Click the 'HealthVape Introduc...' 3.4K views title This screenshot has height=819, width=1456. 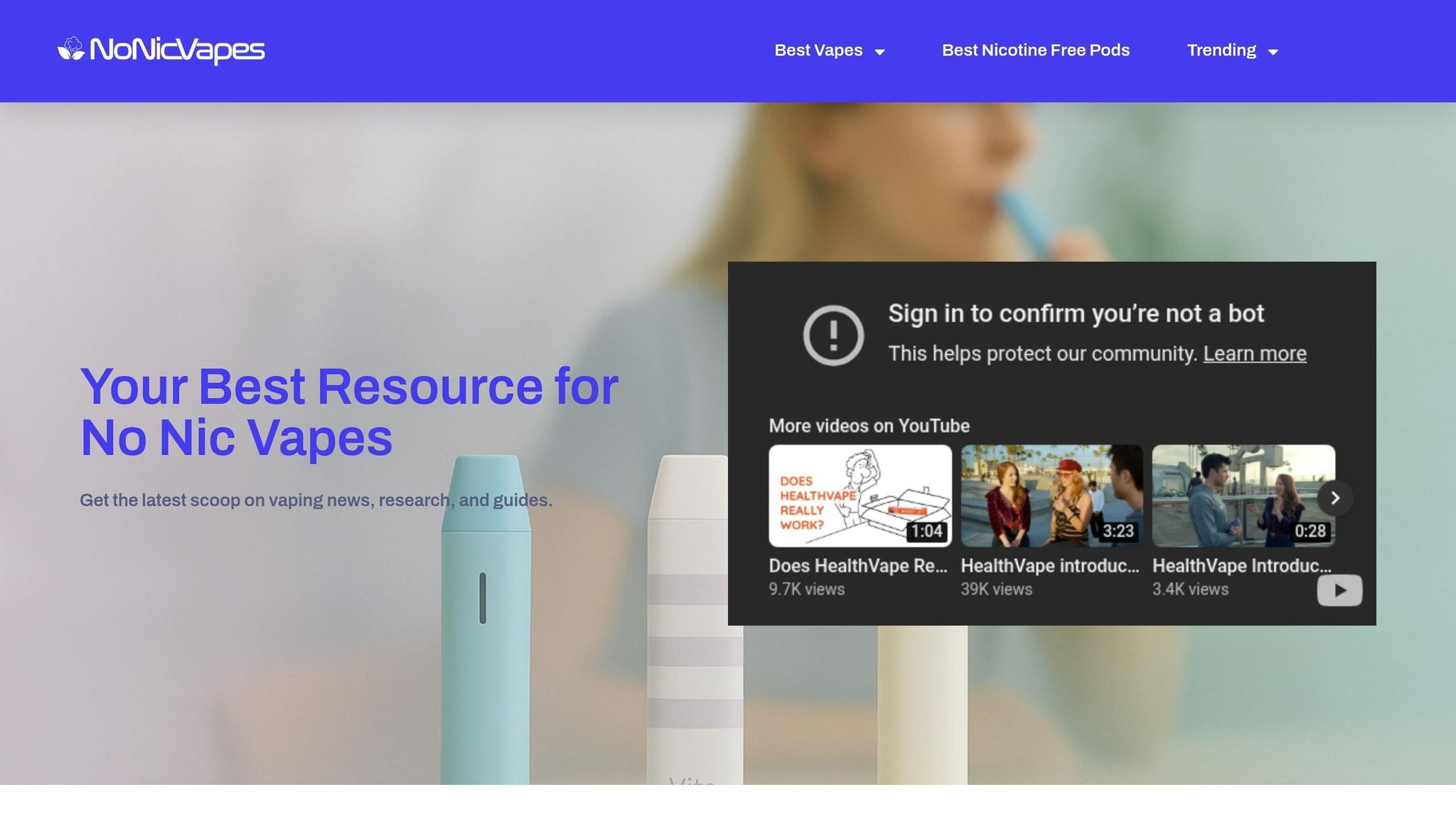(x=1242, y=566)
